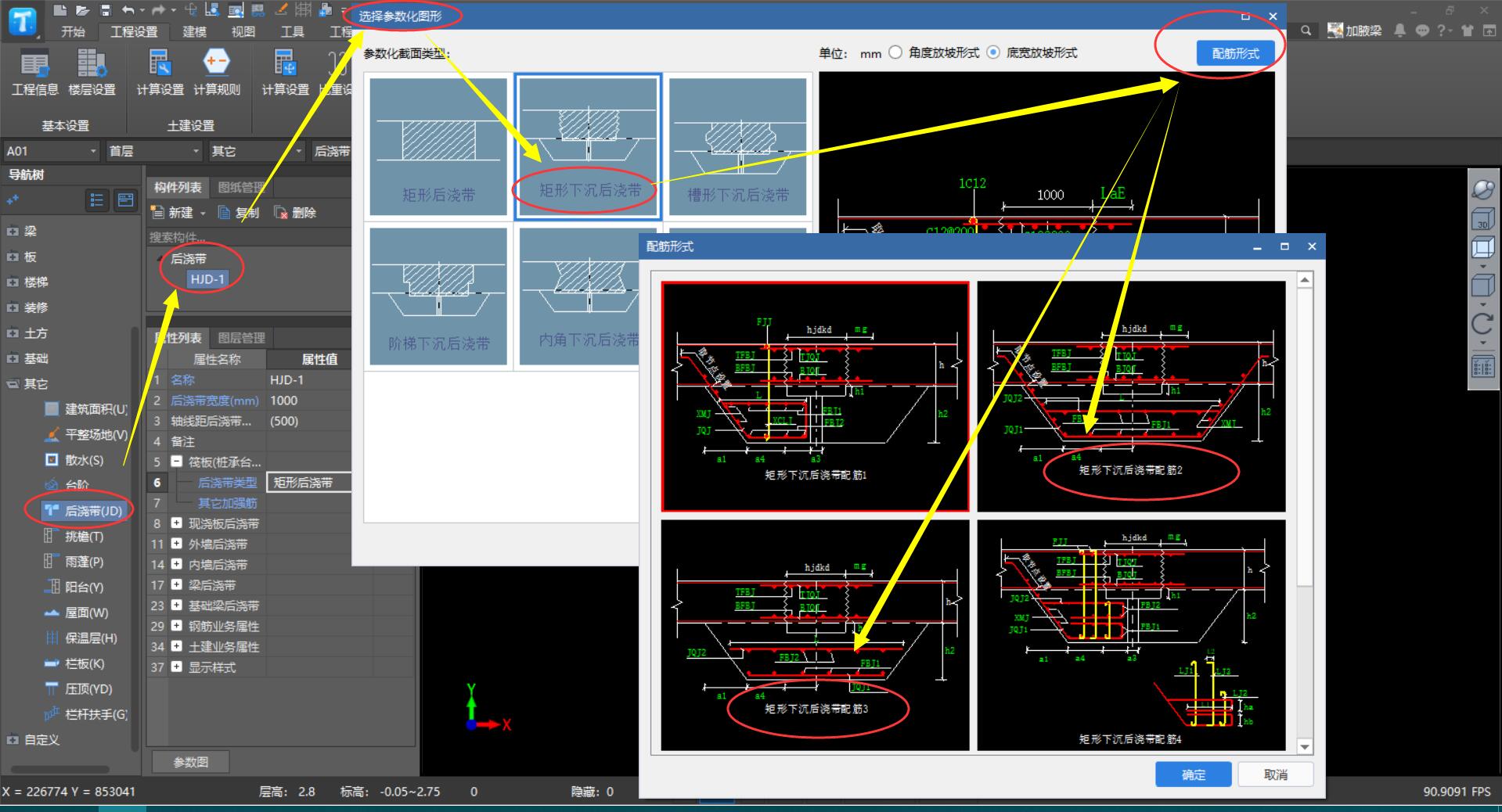The height and width of the screenshot is (812, 1502).
Task: Expand the 梁 category in navigation tree
Action: (12, 232)
